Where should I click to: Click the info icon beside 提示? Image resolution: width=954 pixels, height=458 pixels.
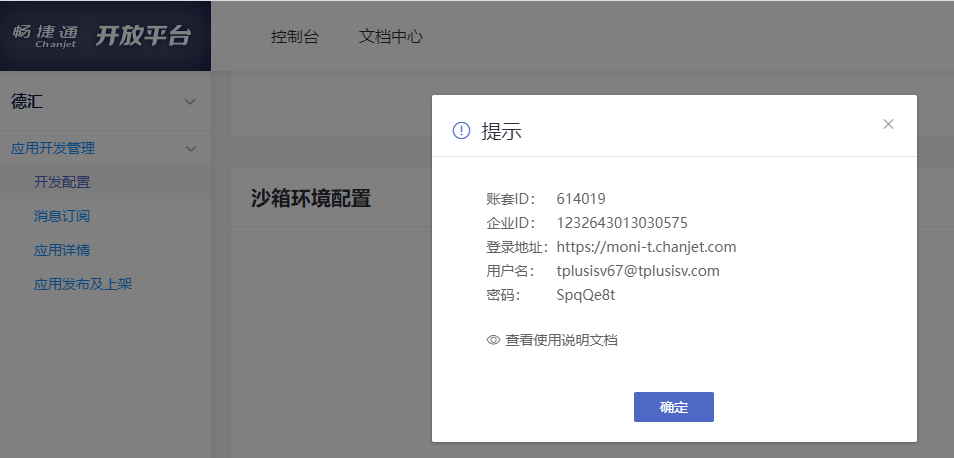pos(462,130)
